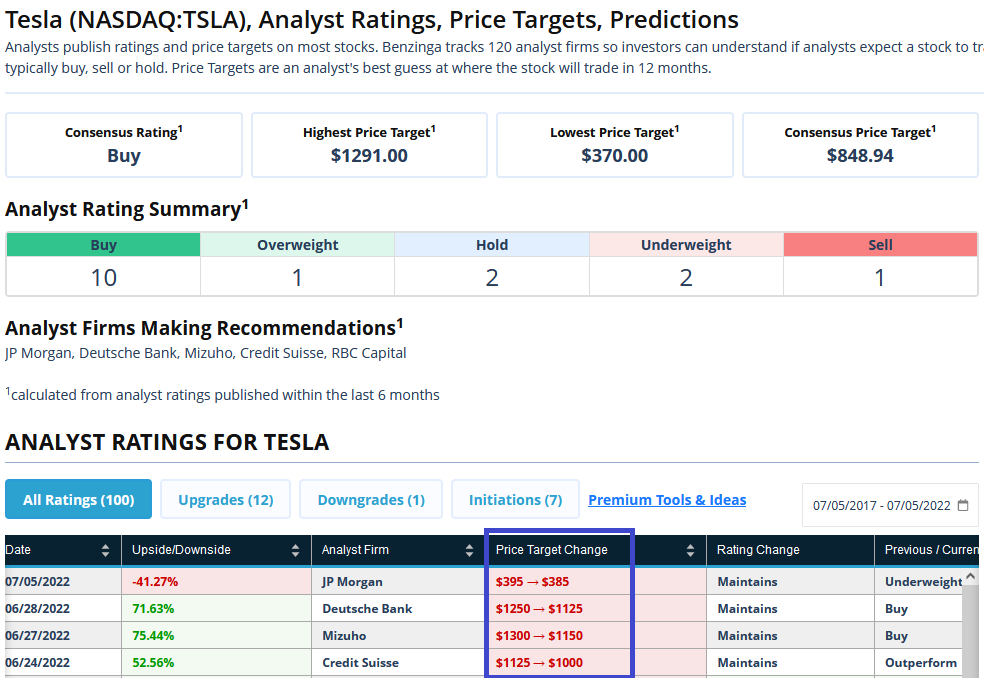The image size is (984, 678).
Task: Switch to the Upgrades (12) tab
Action: click(224, 499)
